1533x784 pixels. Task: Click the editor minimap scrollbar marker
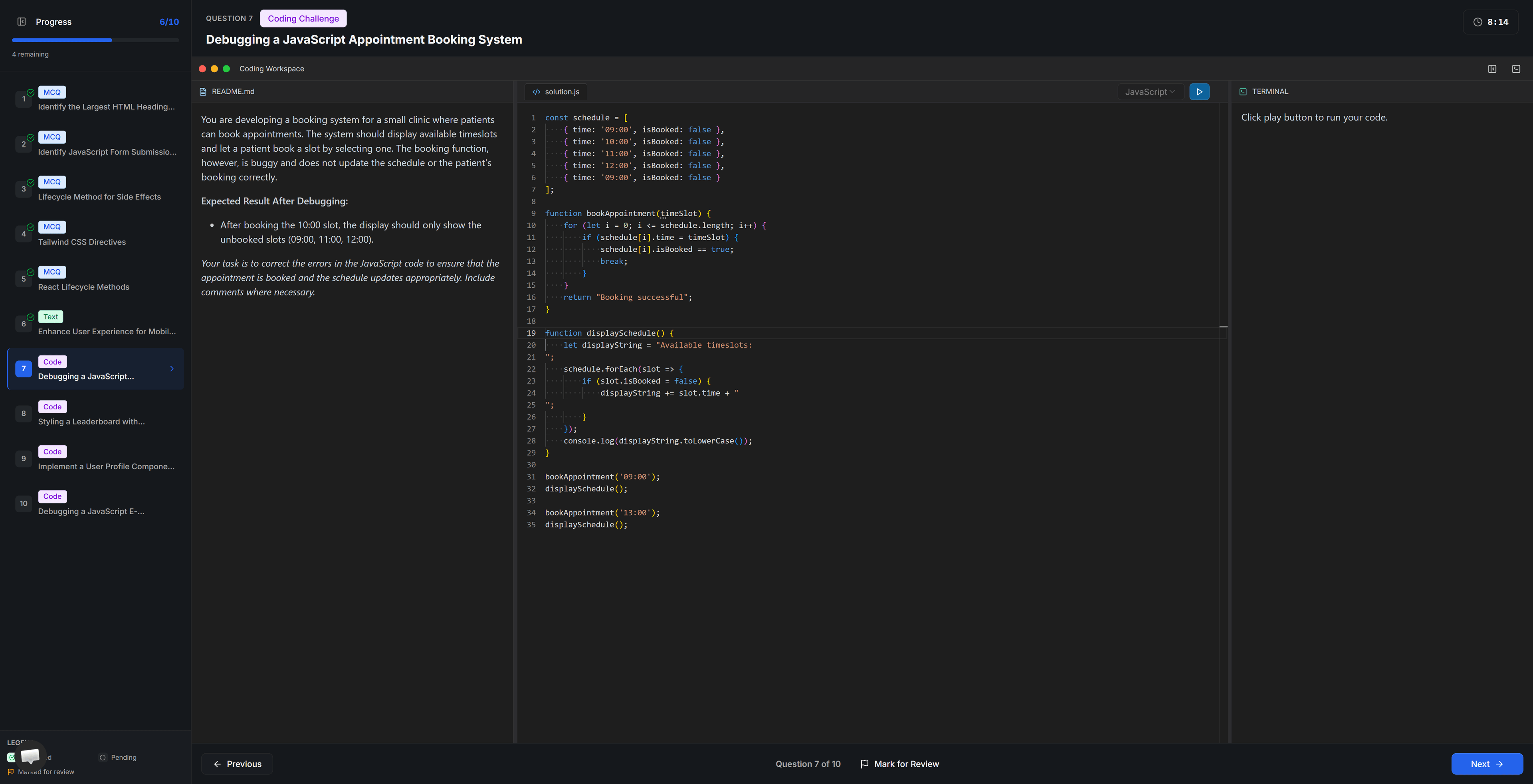[1223, 327]
